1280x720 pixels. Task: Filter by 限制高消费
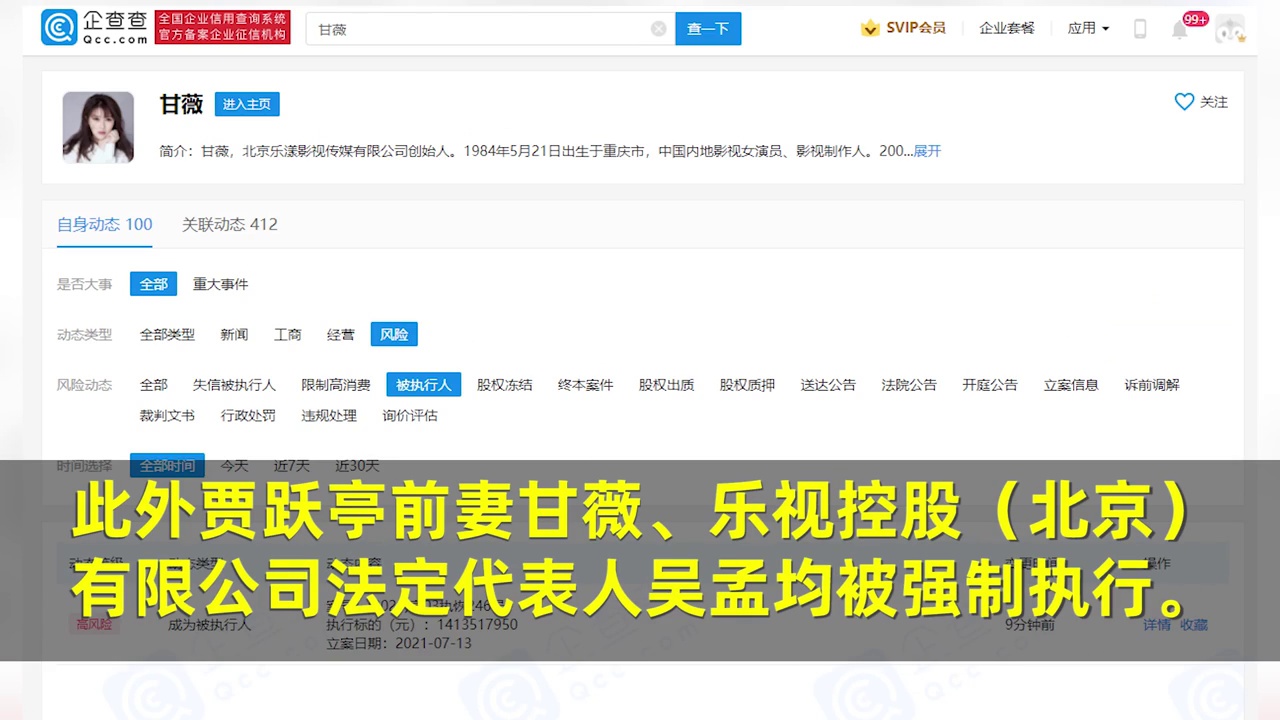(336, 384)
